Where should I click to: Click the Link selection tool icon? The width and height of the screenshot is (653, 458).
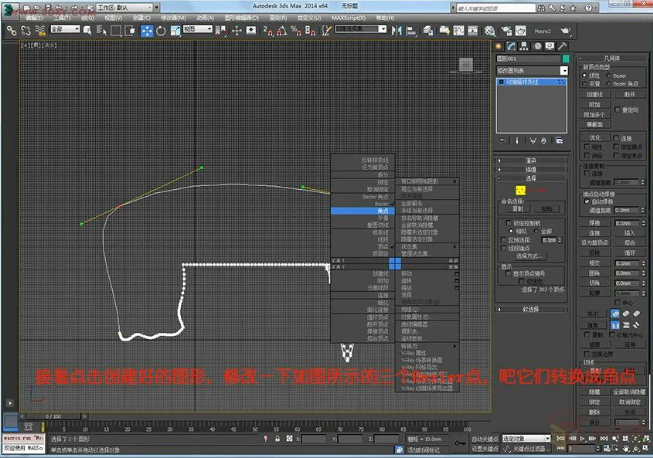pos(11,31)
